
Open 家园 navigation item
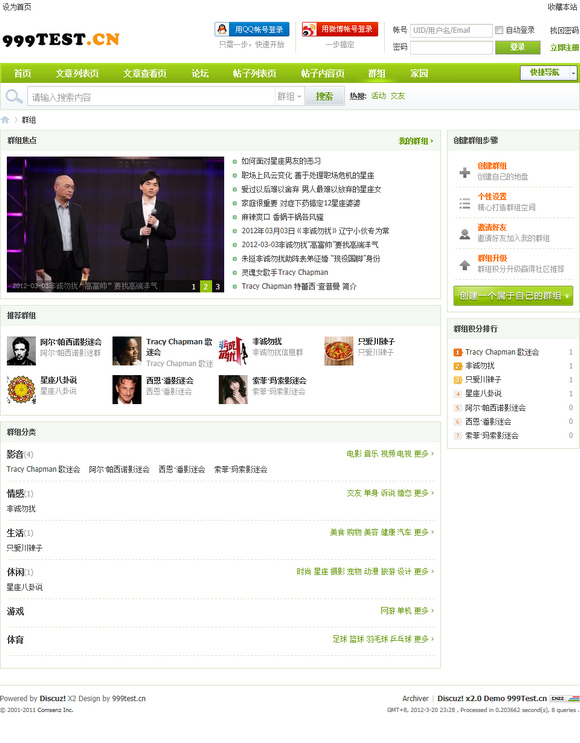(x=419, y=73)
